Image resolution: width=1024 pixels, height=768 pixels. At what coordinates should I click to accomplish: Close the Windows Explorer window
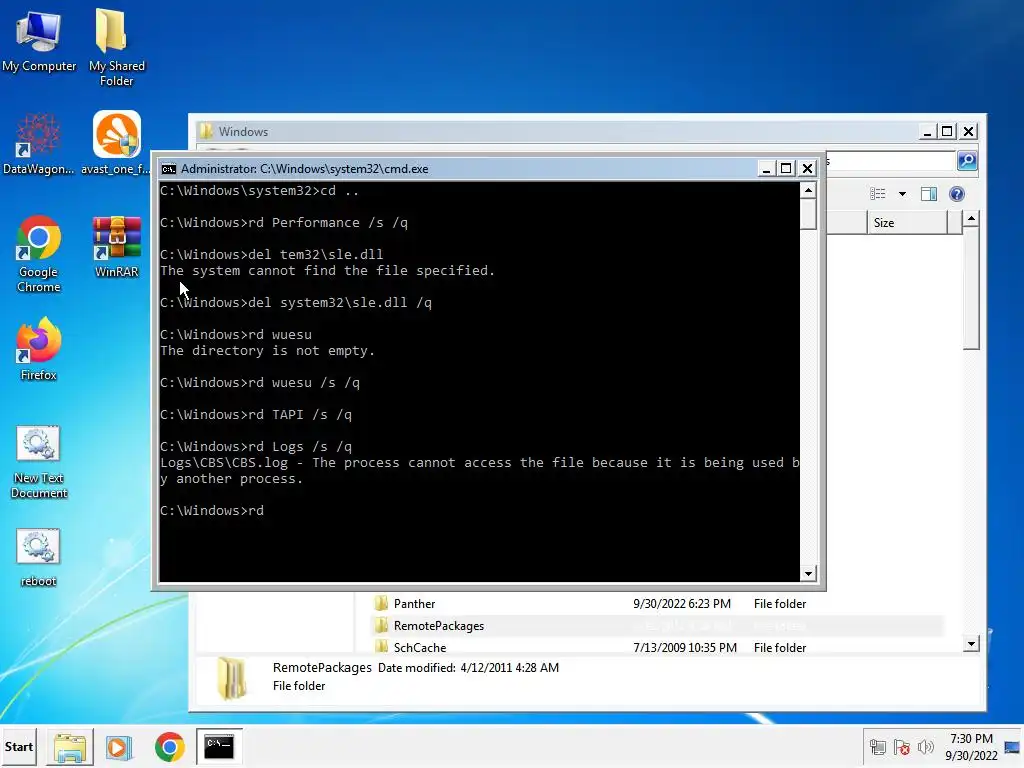(x=968, y=131)
